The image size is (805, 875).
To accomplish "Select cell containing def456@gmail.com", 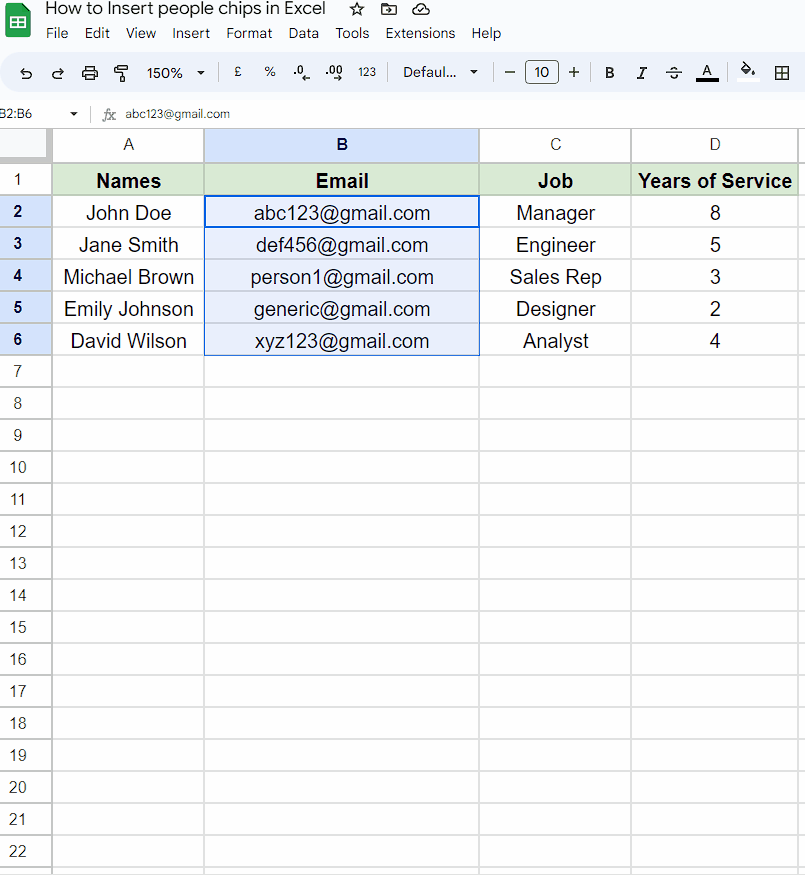I will pos(342,244).
